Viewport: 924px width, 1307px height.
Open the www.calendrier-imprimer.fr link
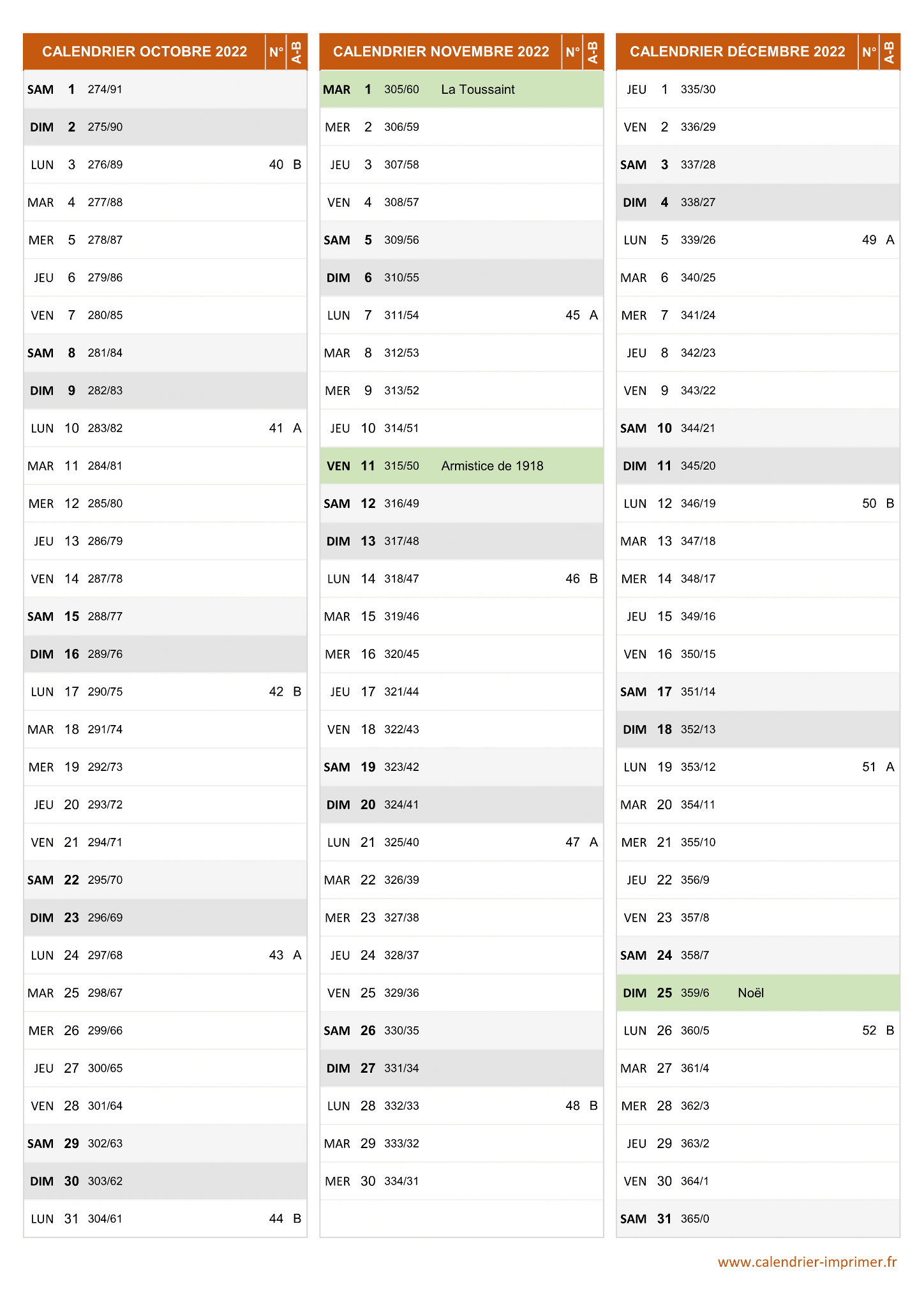[x=807, y=1262]
